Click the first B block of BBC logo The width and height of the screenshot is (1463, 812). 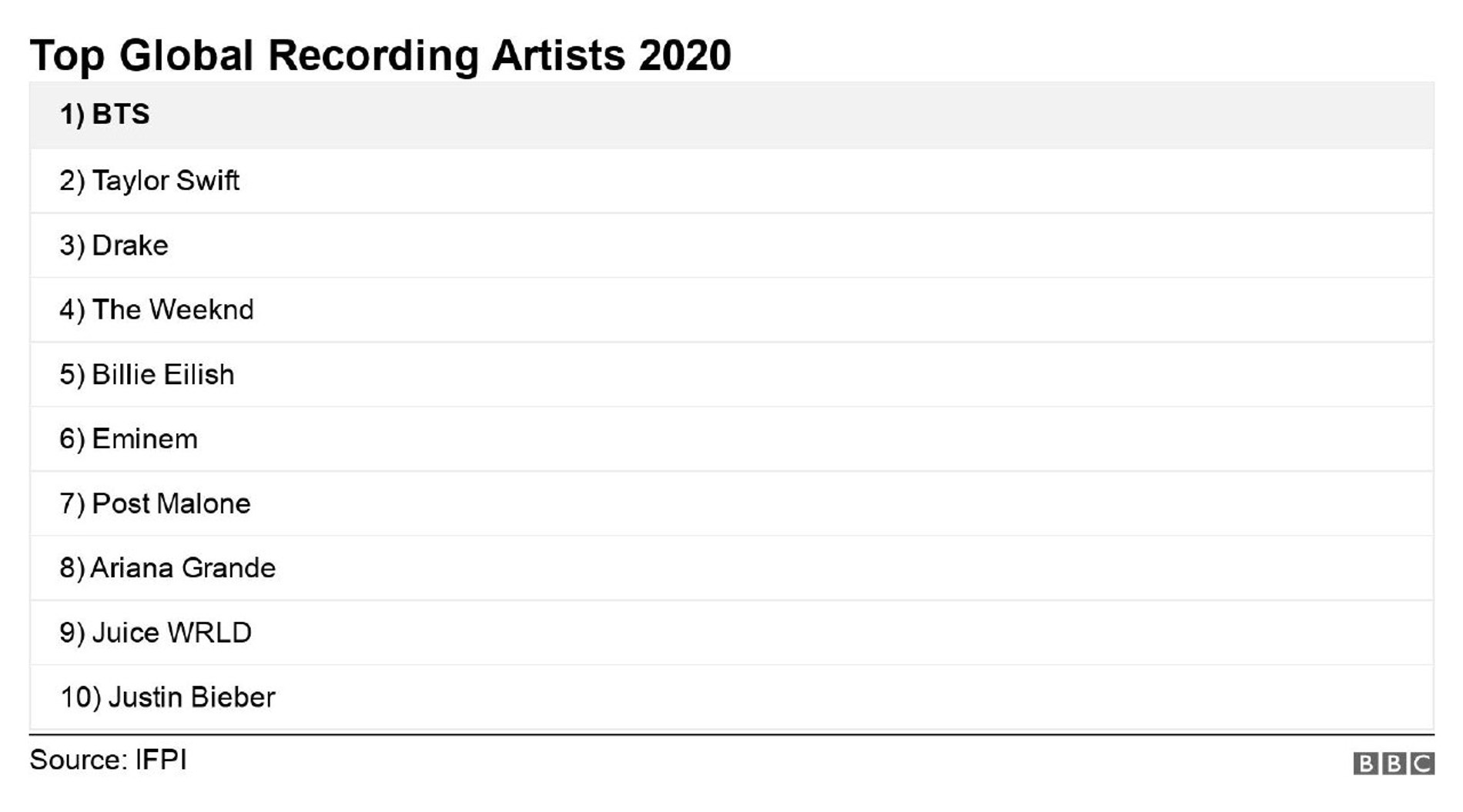[x=1365, y=764]
